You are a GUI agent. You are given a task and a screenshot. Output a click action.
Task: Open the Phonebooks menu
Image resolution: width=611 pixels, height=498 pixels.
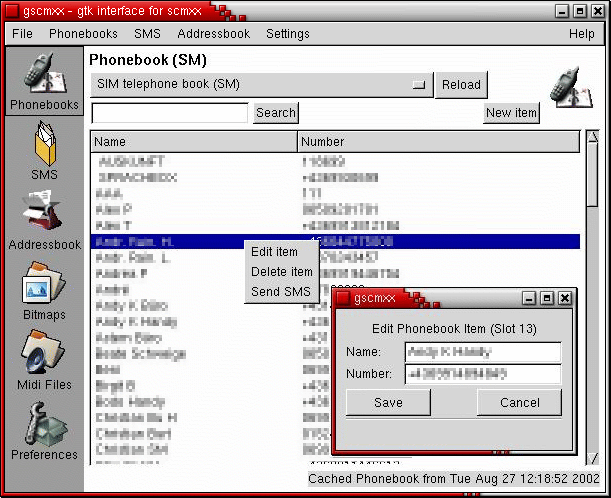(83, 34)
